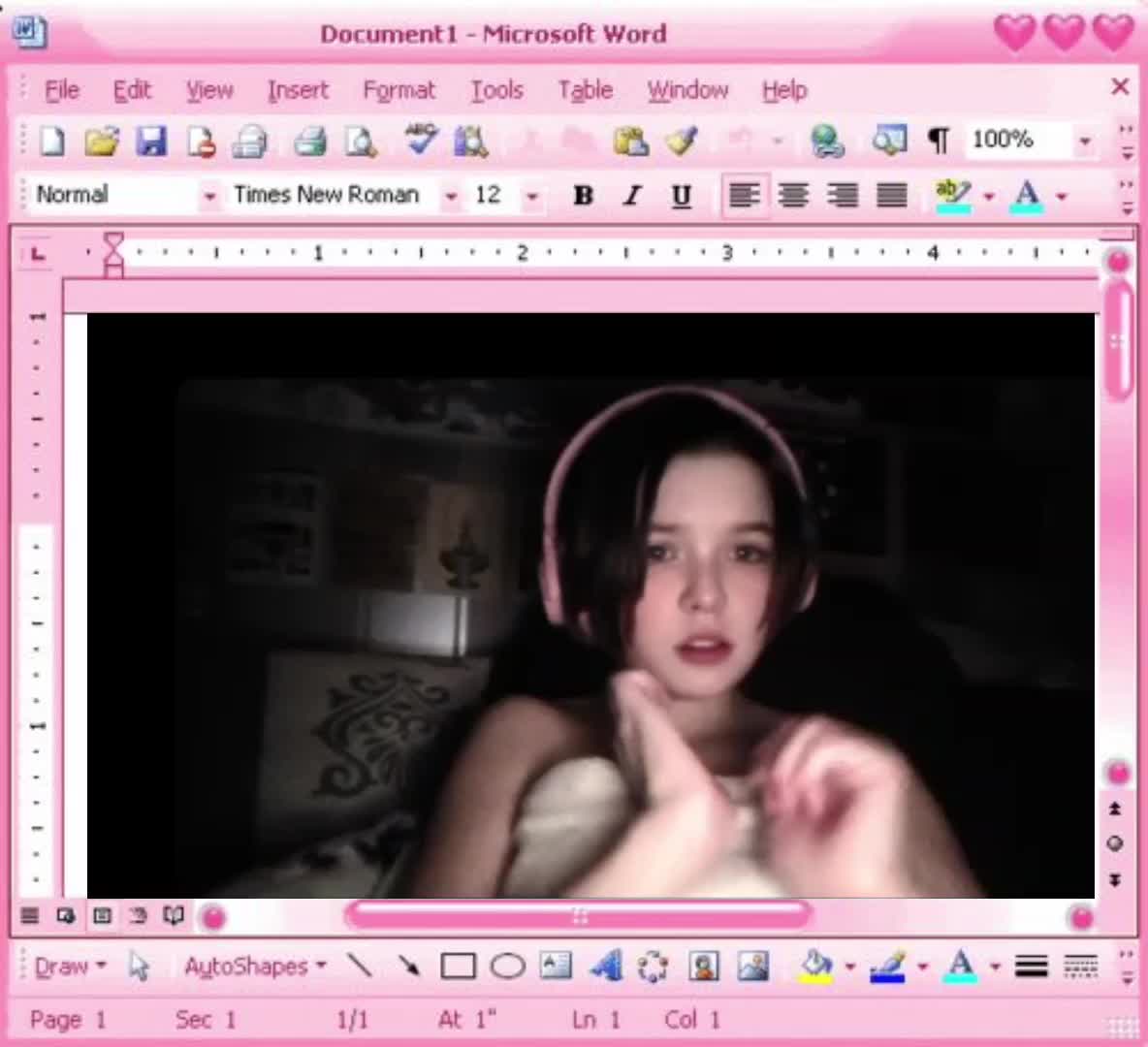The width and height of the screenshot is (1148, 1047).
Task: Close the document with the menu bar X
Action: pyautogui.click(x=1120, y=87)
